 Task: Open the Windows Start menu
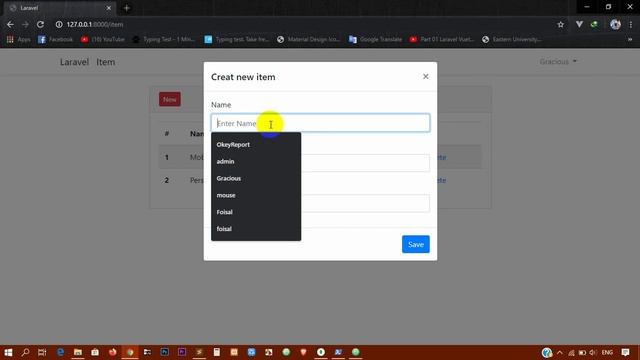tap(8, 352)
